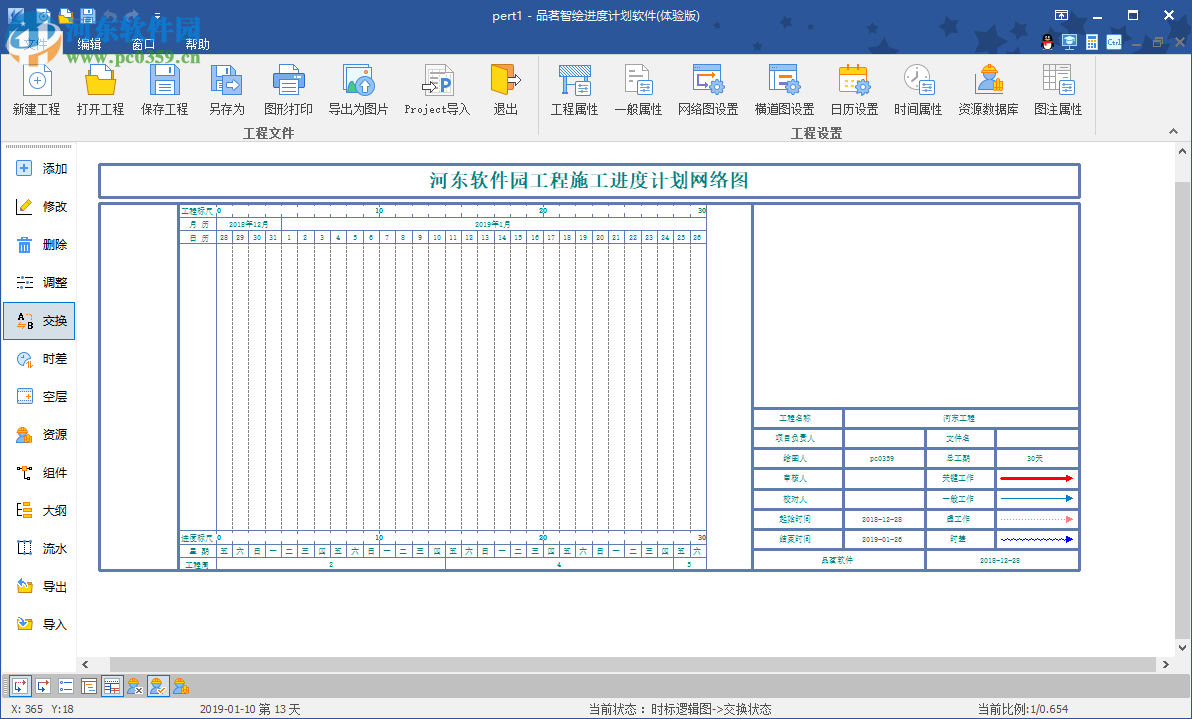Click the QQ penguin icon
The image size is (1192, 719).
1048,43
